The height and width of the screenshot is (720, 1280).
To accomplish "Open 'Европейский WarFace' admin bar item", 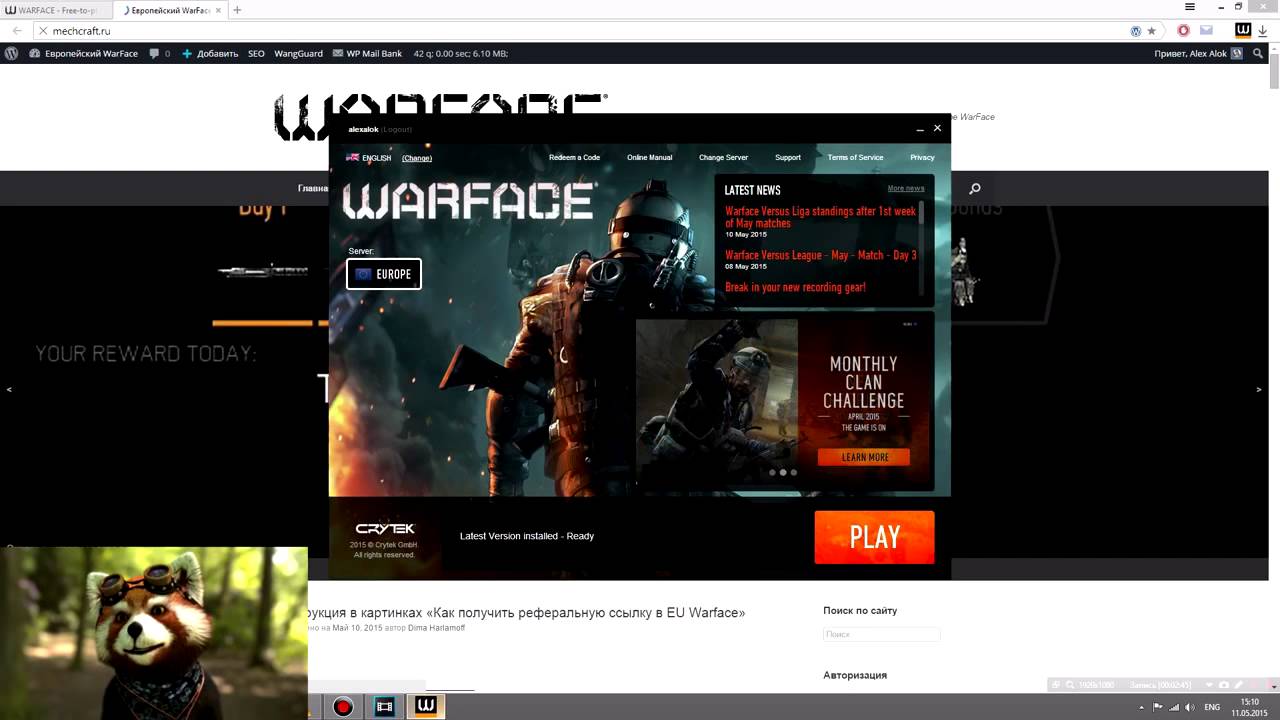I will click(84, 53).
